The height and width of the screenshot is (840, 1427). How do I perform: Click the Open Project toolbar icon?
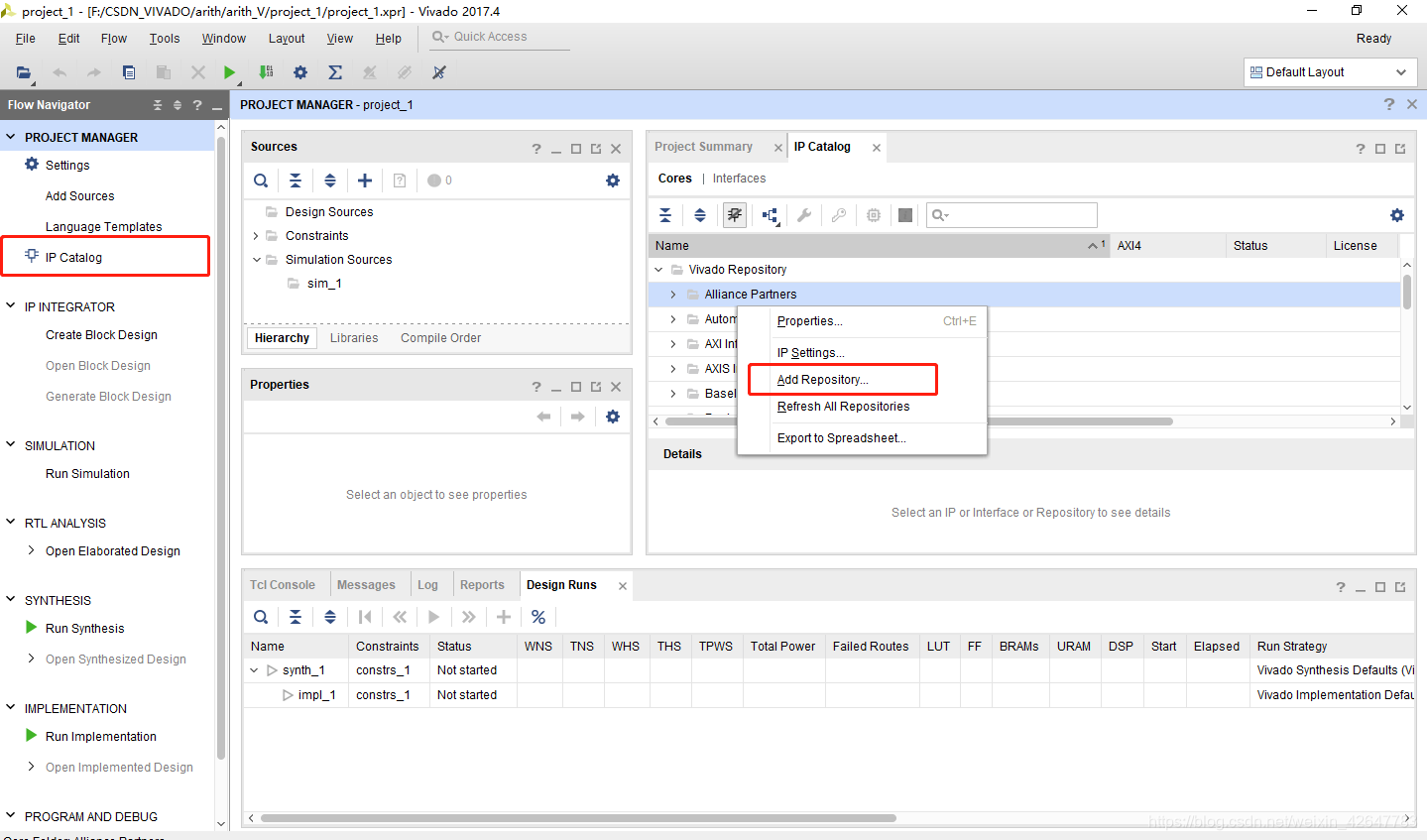24,72
